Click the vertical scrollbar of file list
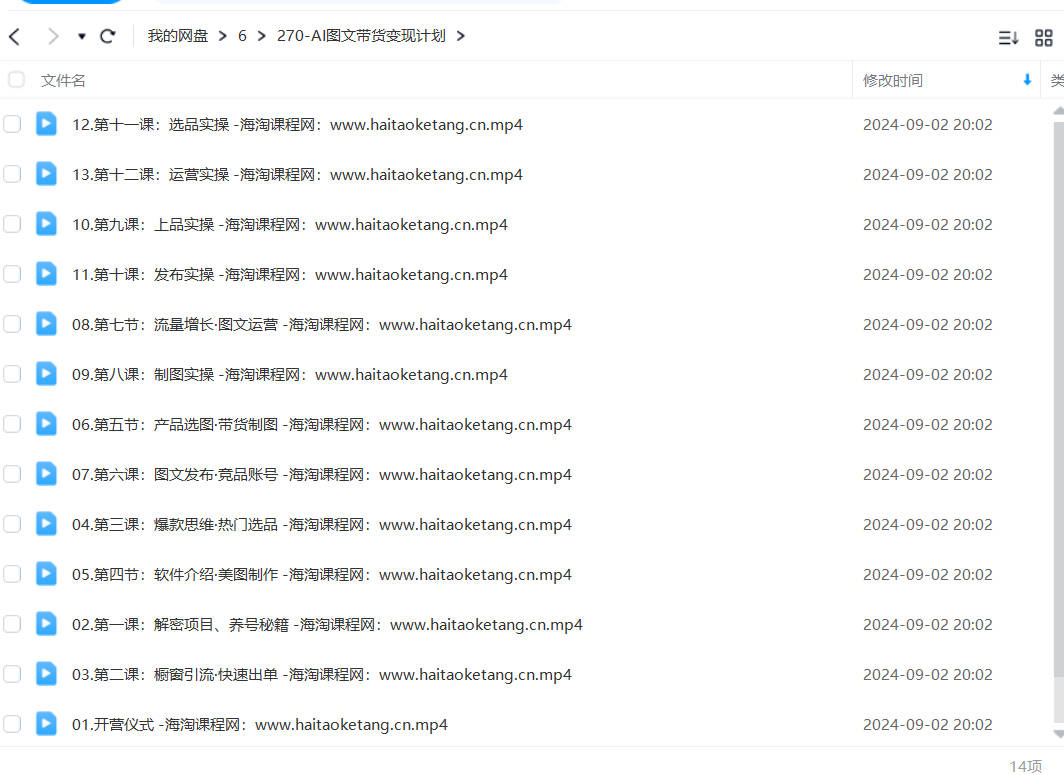The image size is (1064, 775). [x=1059, y=400]
